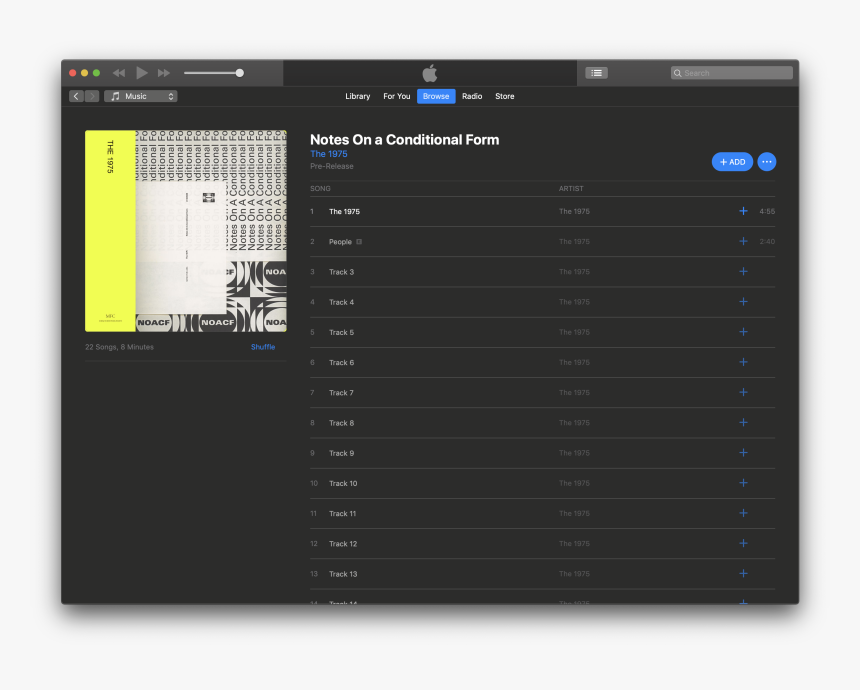Add Track 12 using plus icon
860x690 pixels.
pos(743,543)
